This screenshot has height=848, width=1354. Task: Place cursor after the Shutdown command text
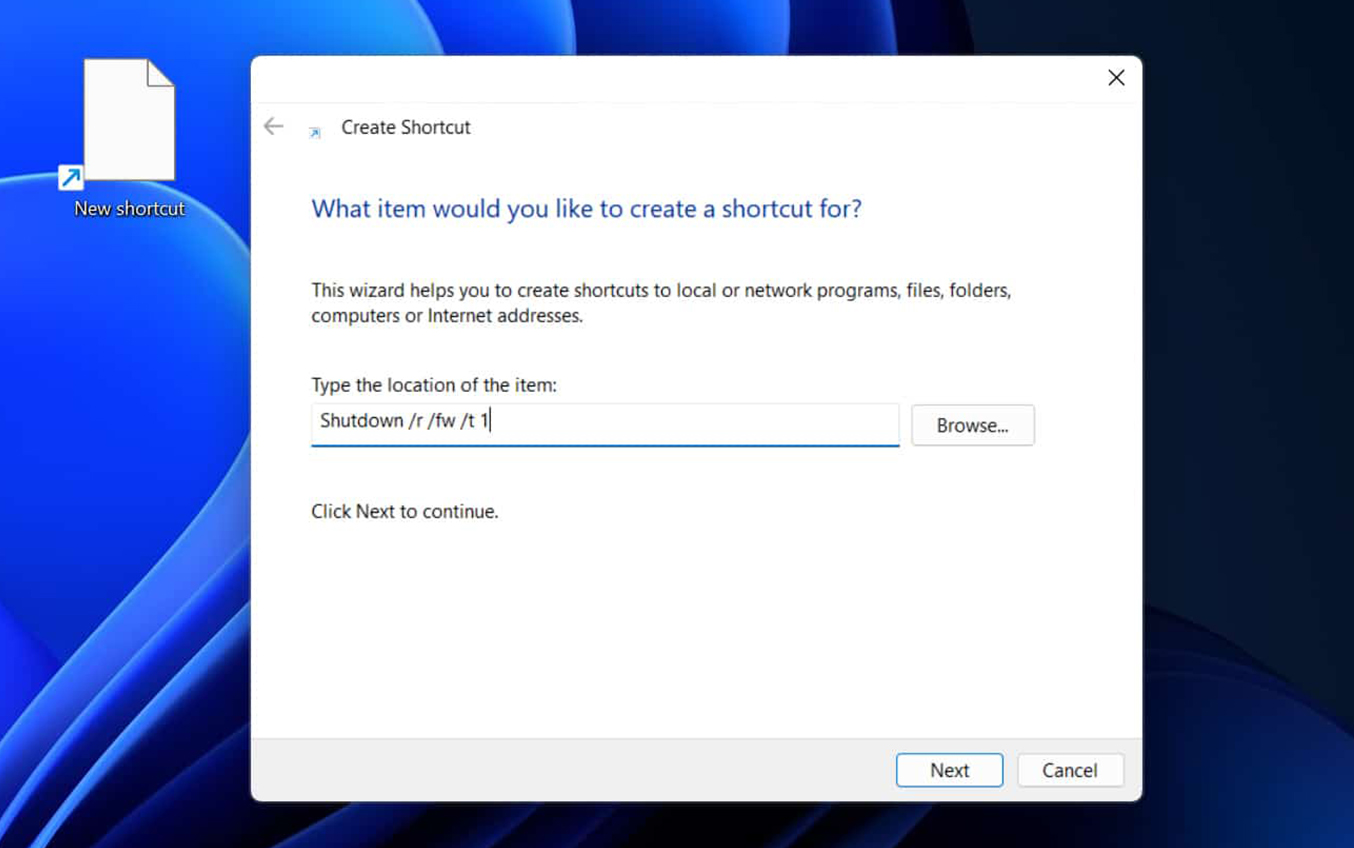coord(492,421)
